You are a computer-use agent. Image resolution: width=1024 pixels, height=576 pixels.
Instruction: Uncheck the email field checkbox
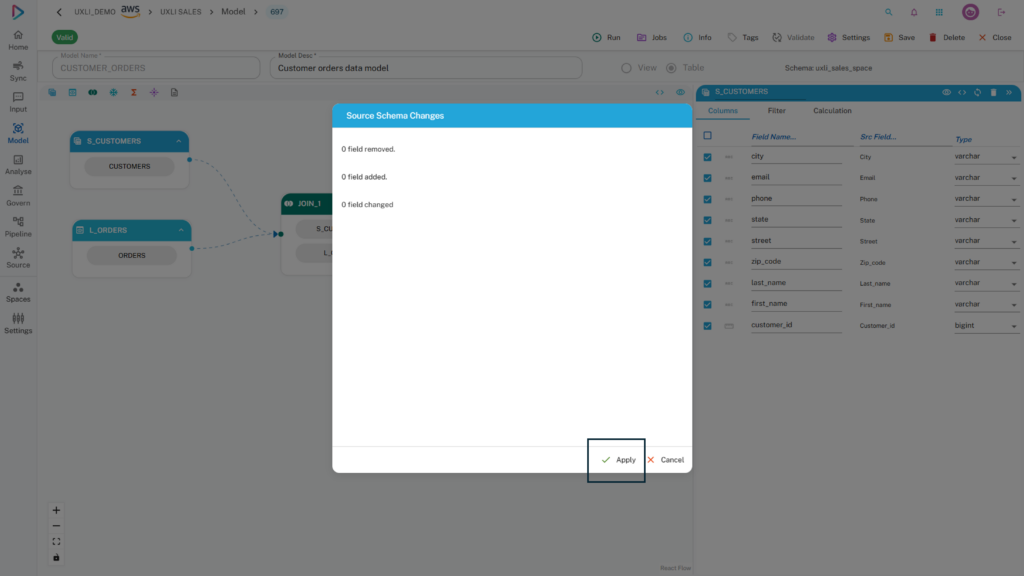(707, 178)
